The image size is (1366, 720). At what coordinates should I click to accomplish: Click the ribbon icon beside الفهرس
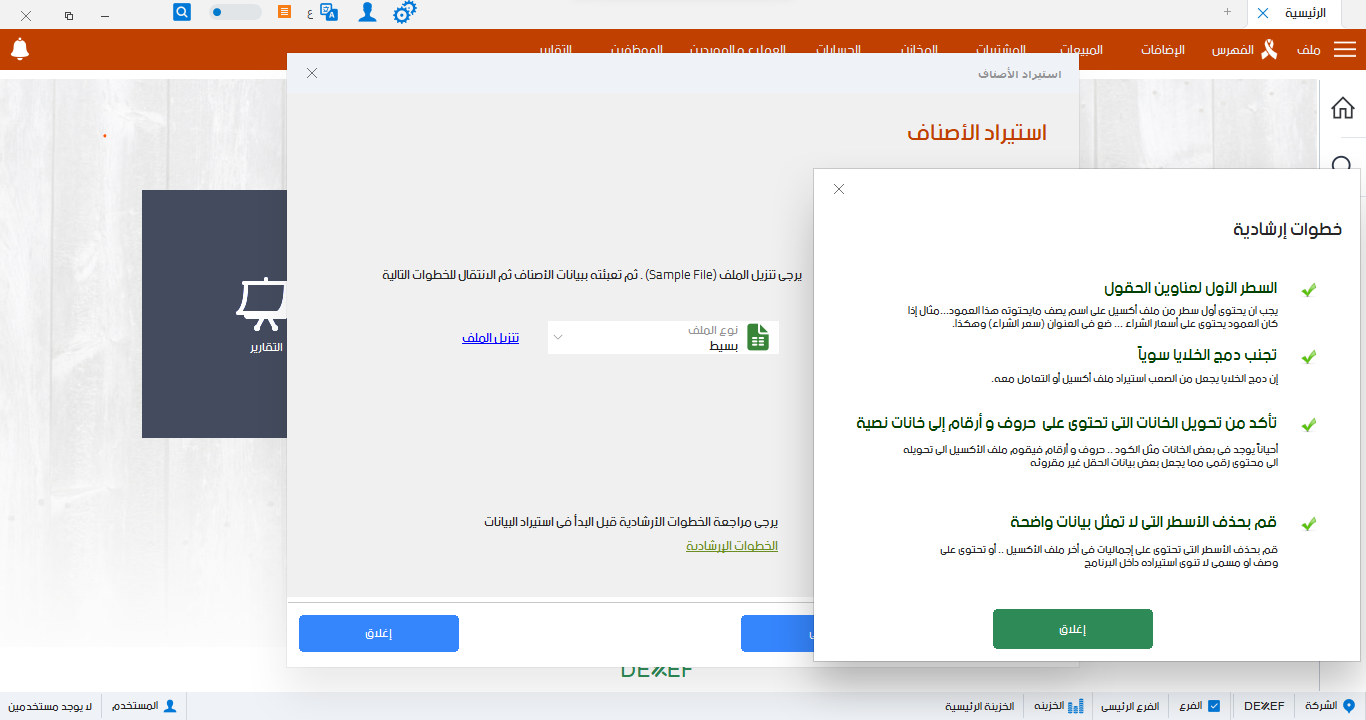tap(1269, 50)
